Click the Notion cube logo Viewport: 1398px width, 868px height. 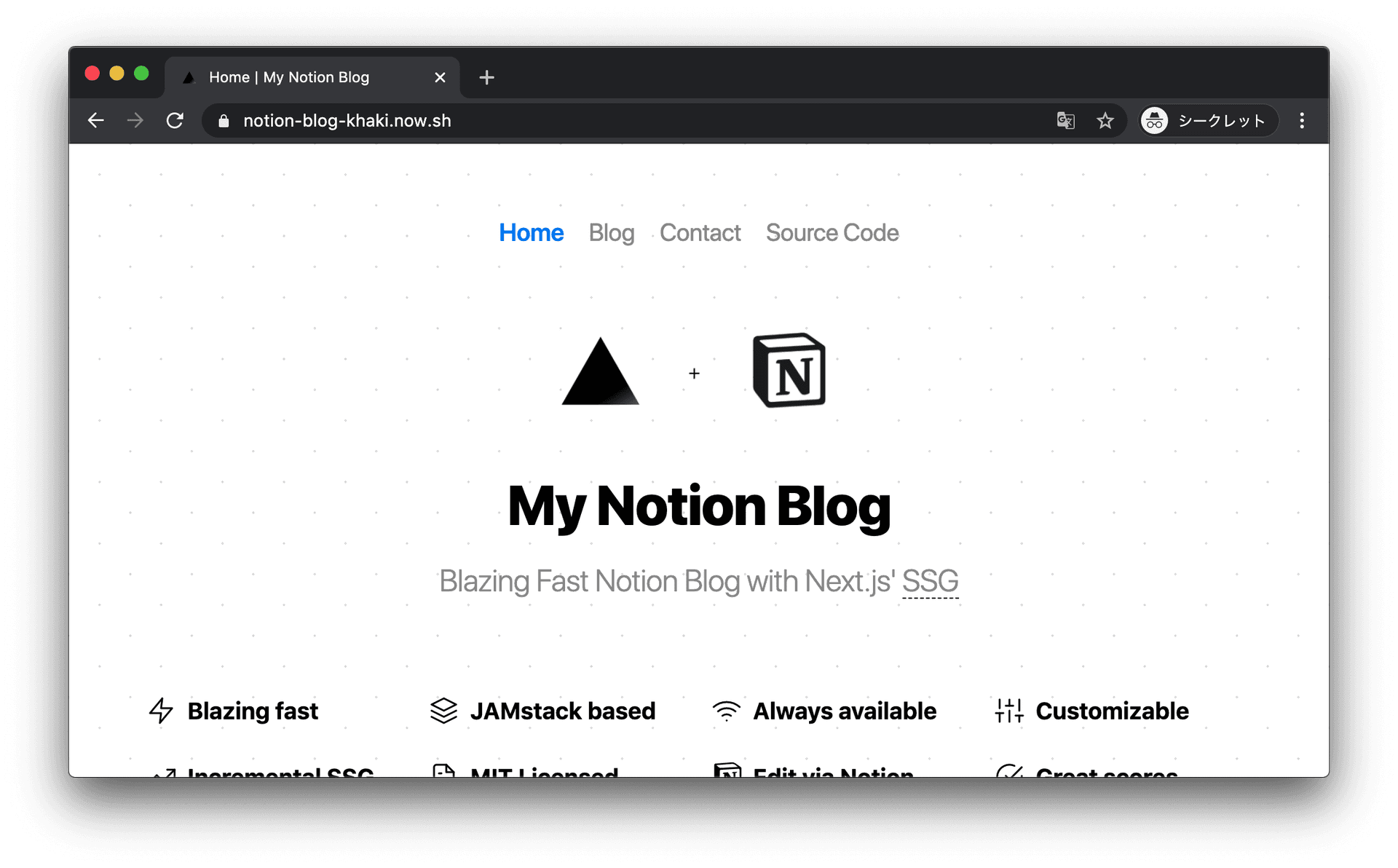[789, 370]
